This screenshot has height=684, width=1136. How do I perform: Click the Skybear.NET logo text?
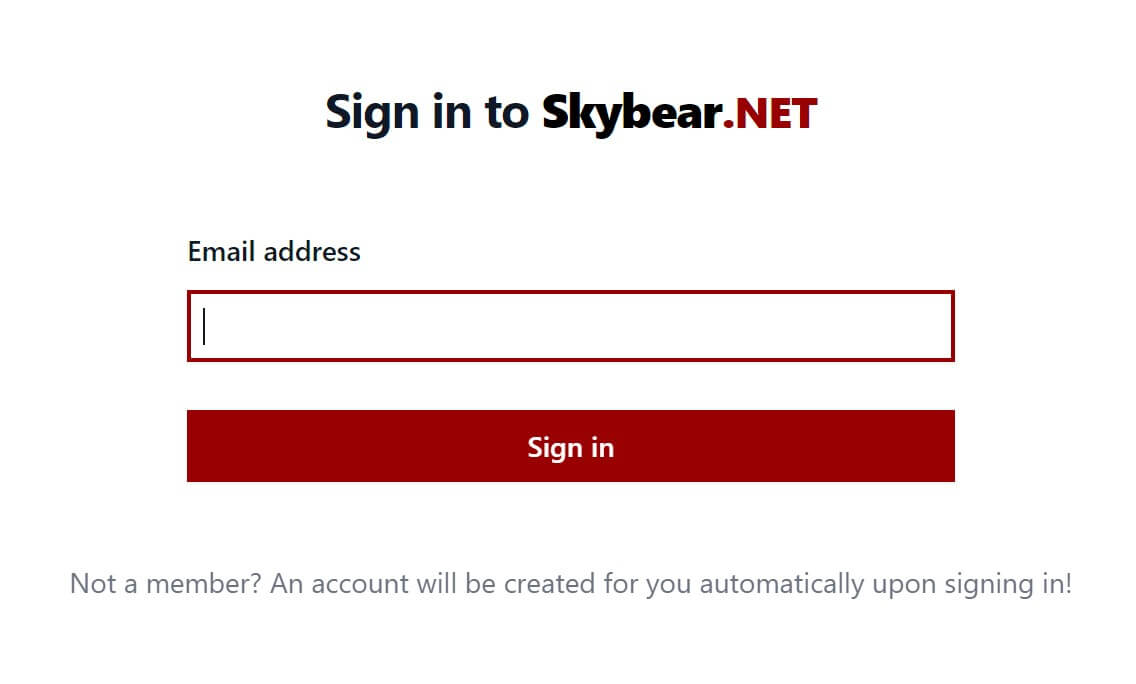click(680, 111)
